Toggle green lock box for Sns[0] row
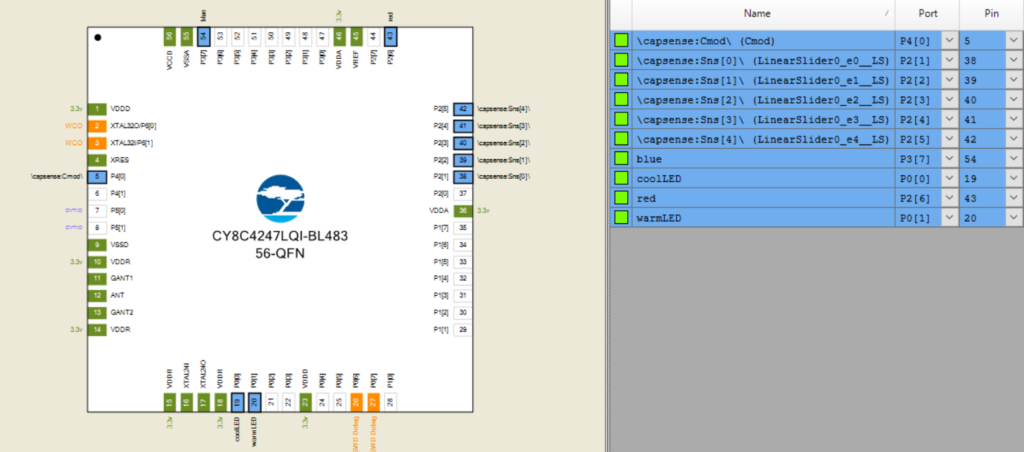The width and height of the screenshot is (1024, 452). 621,60
